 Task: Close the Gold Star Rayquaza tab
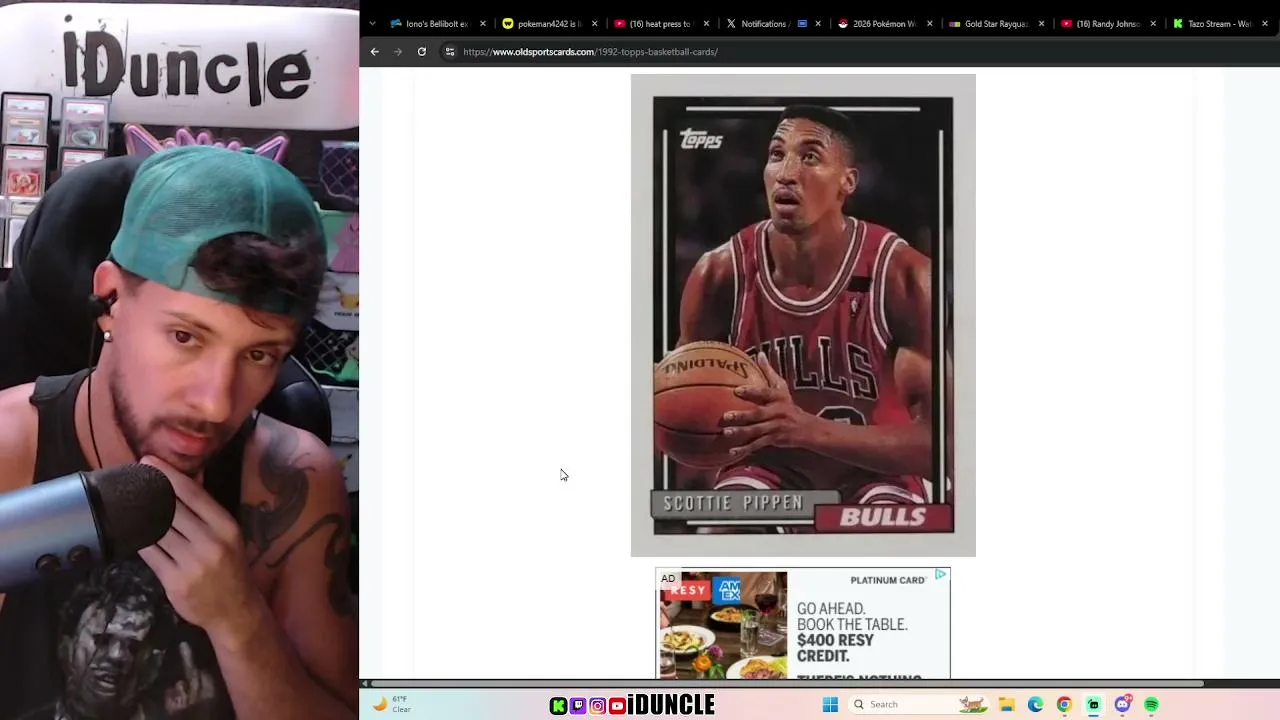1042,24
